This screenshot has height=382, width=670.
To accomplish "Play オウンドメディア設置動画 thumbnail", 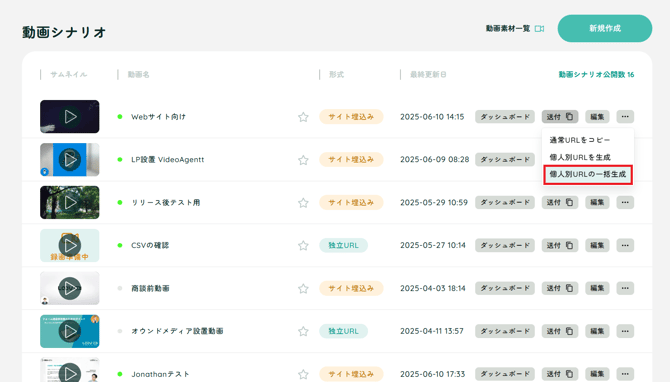I will click(70, 331).
